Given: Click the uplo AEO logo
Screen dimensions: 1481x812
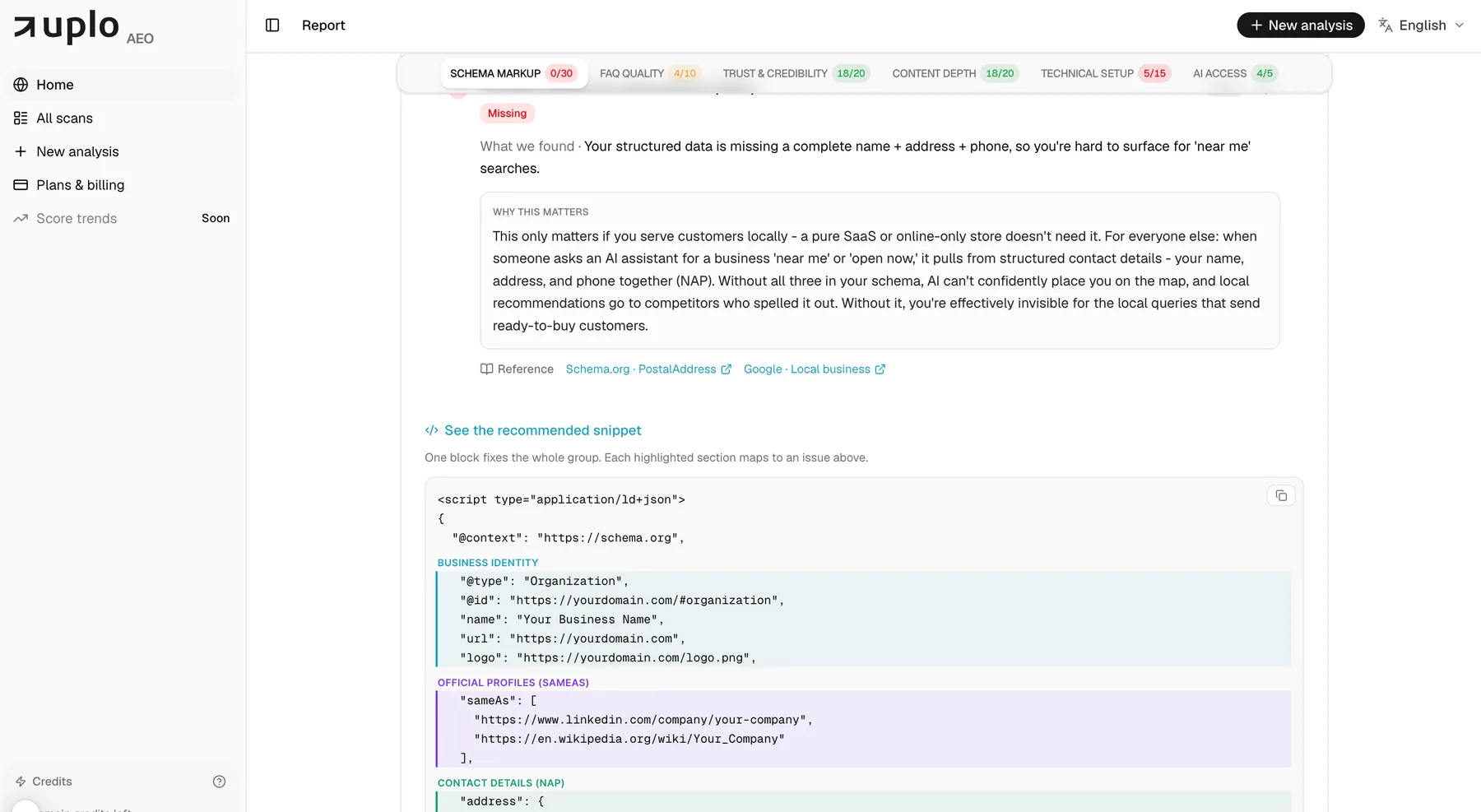Looking at the screenshot, I should [x=84, y=27].
